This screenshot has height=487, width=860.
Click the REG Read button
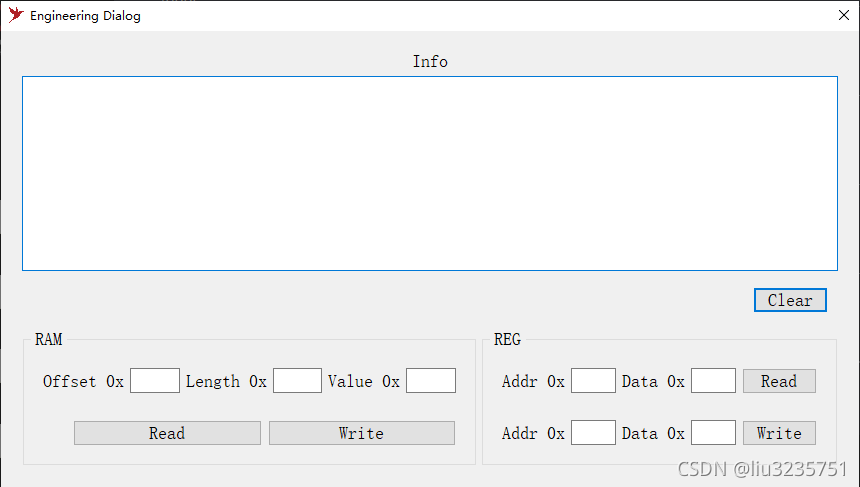[779, 381]
